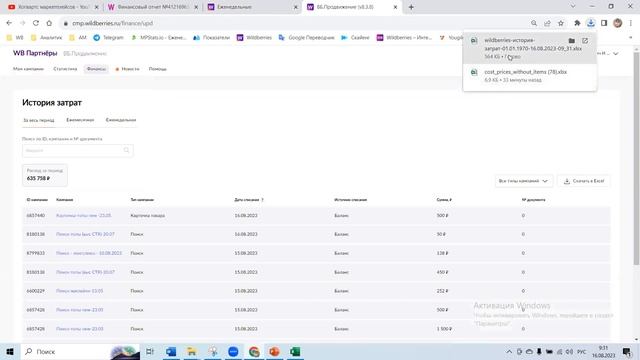The height and width of the screenshot is (360, 640).
Task: Expand the account dropdown chevron in the header
Action: point(616,53)
